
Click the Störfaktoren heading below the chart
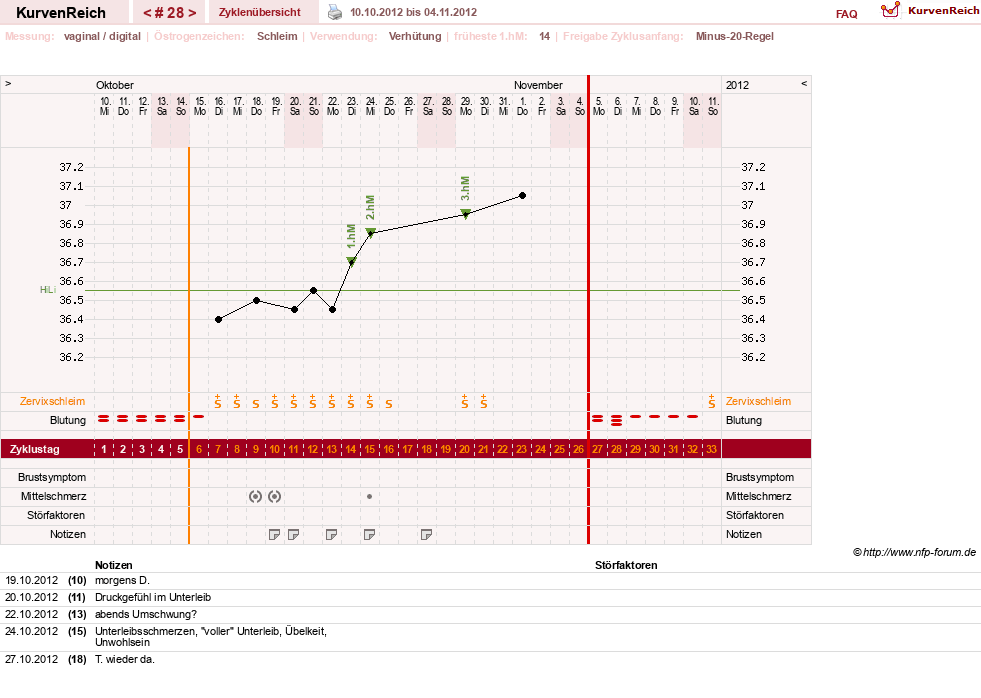point(626,565)
